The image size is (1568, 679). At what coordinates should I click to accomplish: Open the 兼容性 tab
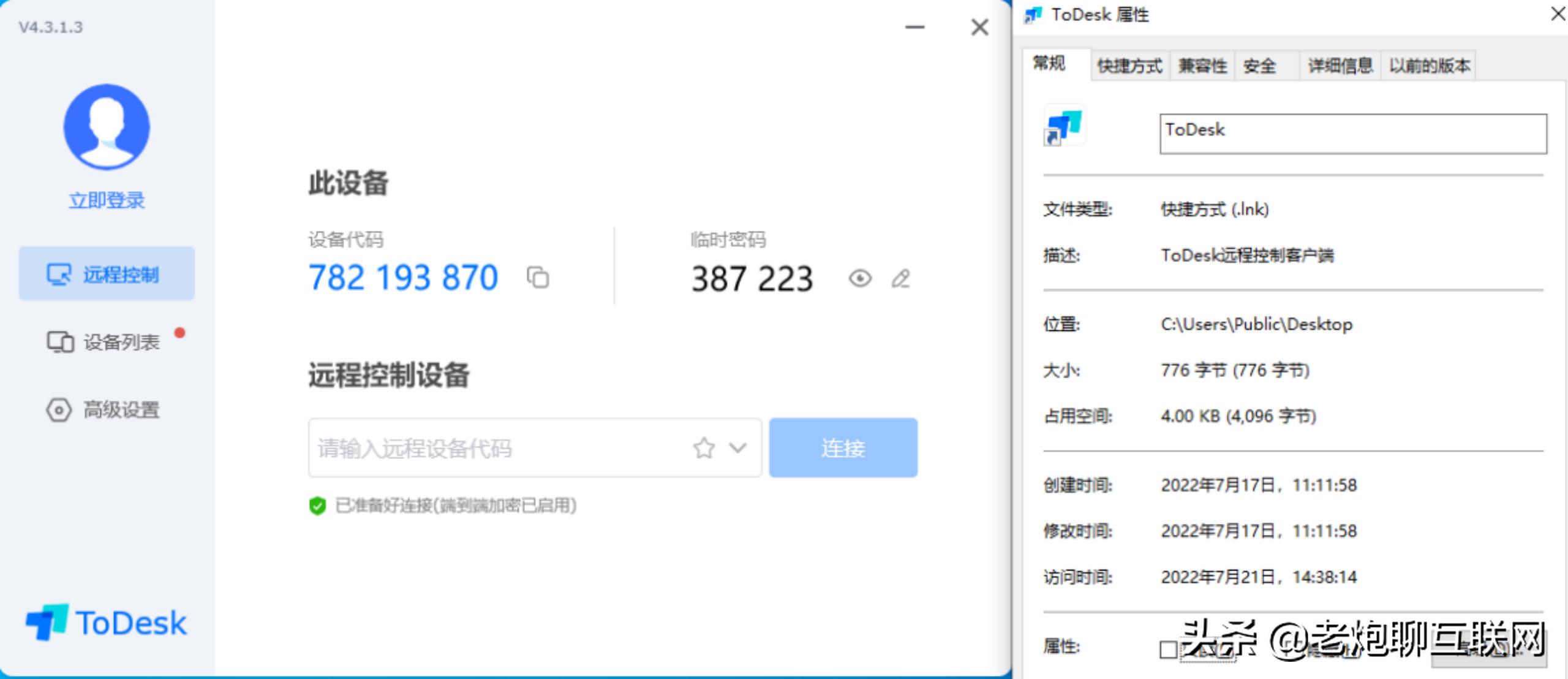(1202, 64)
